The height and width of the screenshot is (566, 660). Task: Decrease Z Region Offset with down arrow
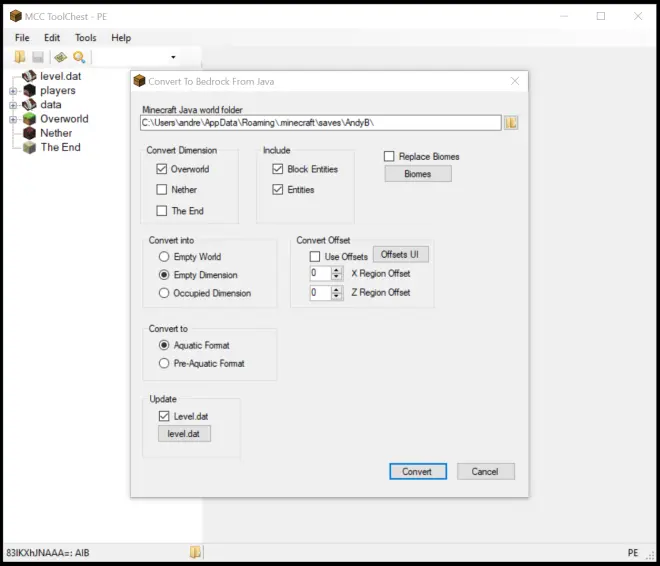[336, 296]
